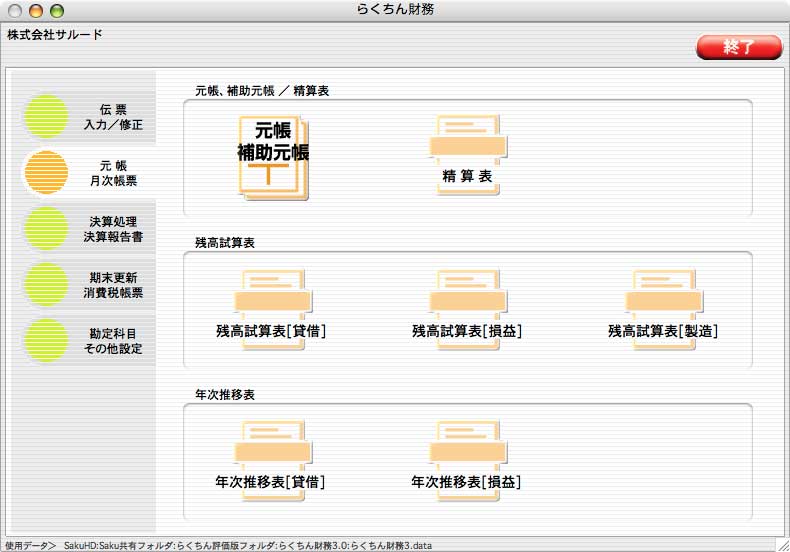The image size is (790, 552).
Task: Click the 残高試算表 section heading
Action: (225, 243)
